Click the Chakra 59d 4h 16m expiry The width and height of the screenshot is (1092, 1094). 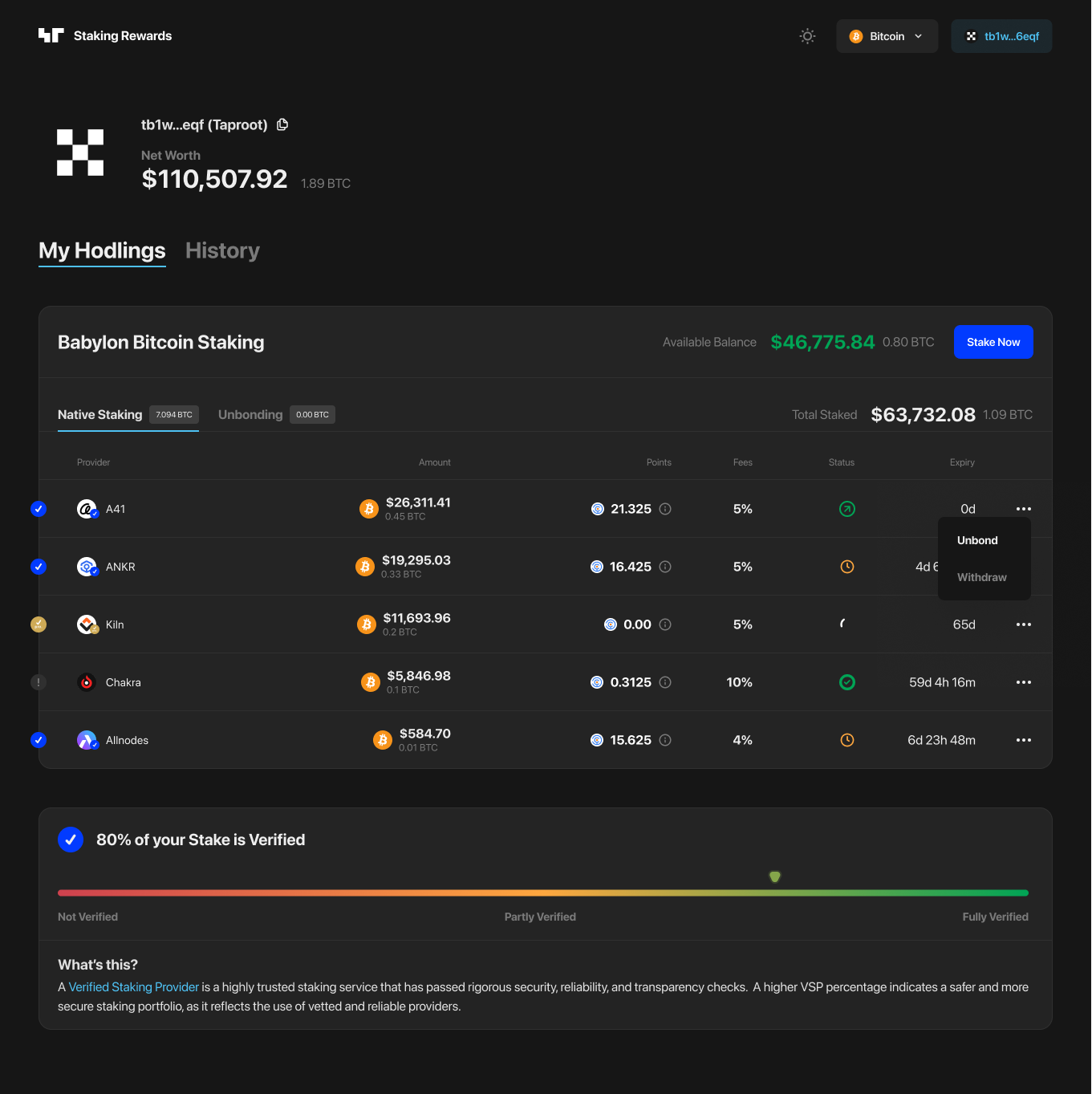942,682
